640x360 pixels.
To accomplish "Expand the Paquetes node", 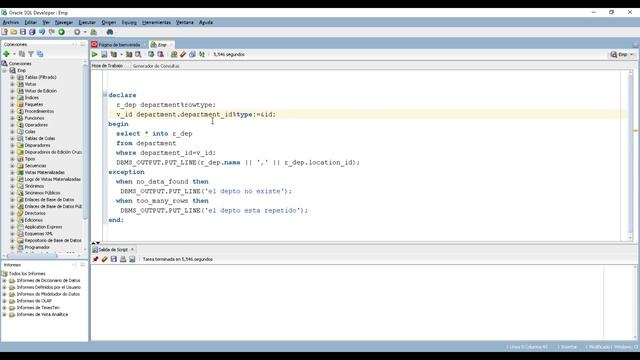I will 12,104.
